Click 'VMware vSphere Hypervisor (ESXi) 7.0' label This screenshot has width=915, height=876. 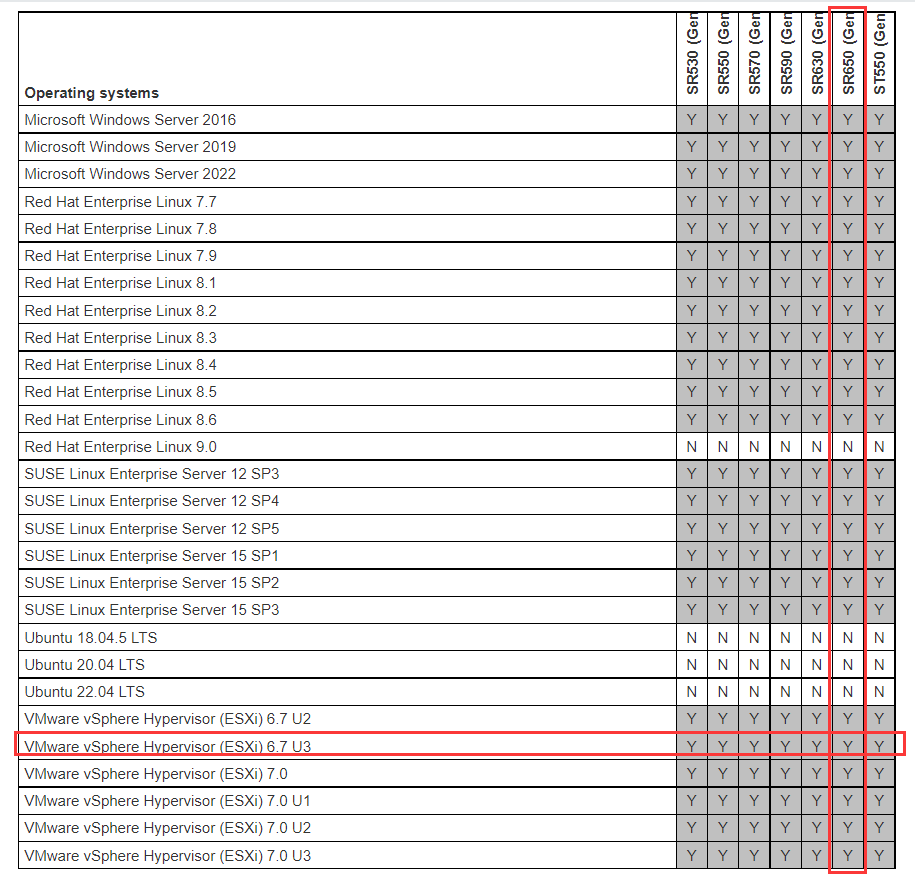(156, 774)
